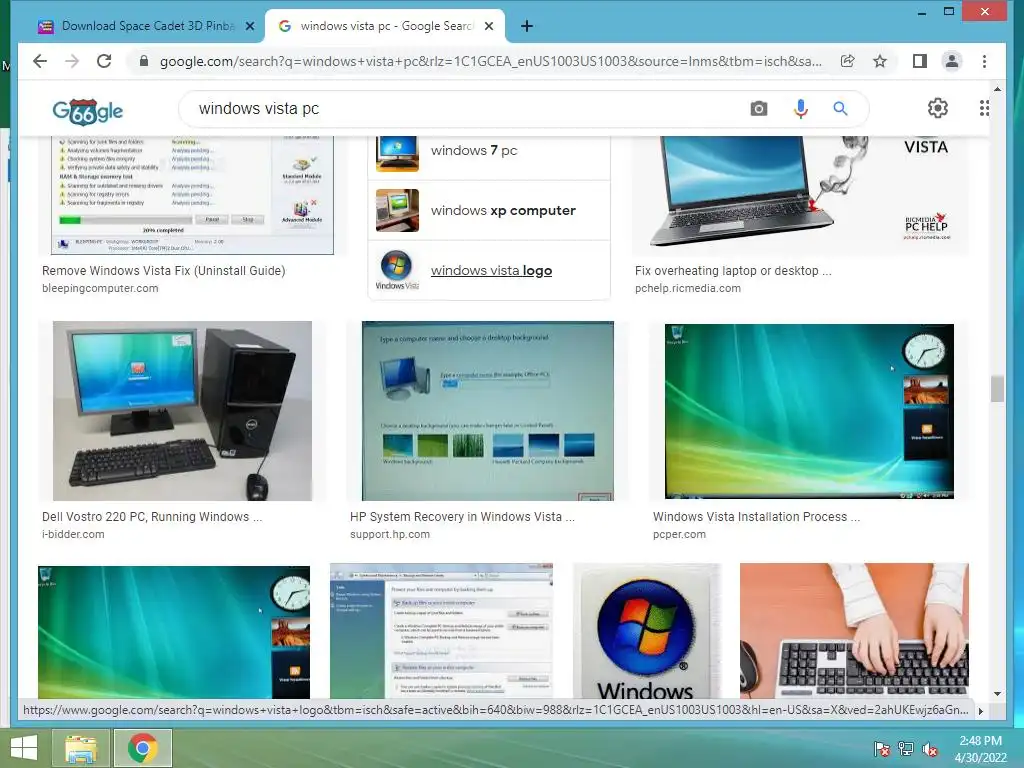This screenshot has width=1024, height=768.
Task: Click the forward navigation arrow
Action: point(72,61)
